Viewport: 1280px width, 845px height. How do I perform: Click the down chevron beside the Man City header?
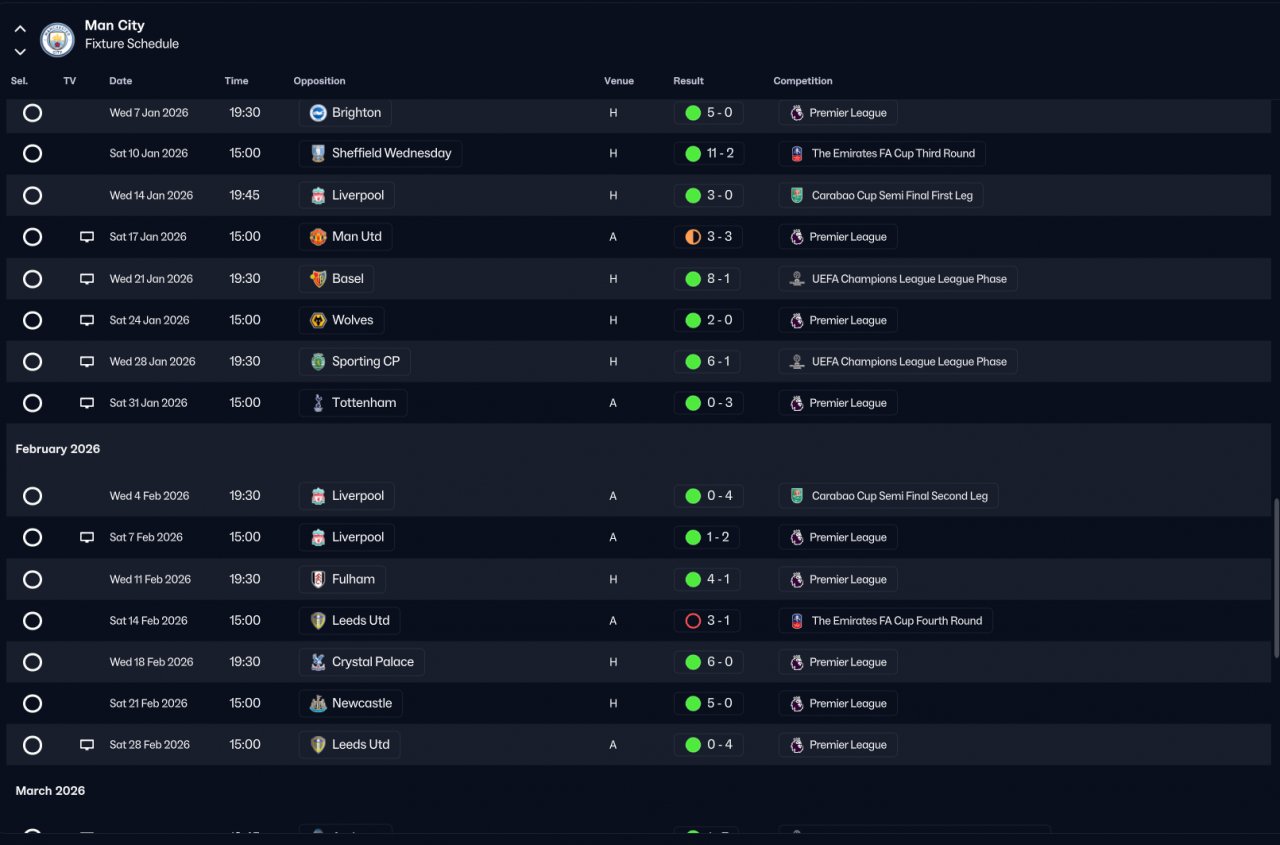(20, 51)
